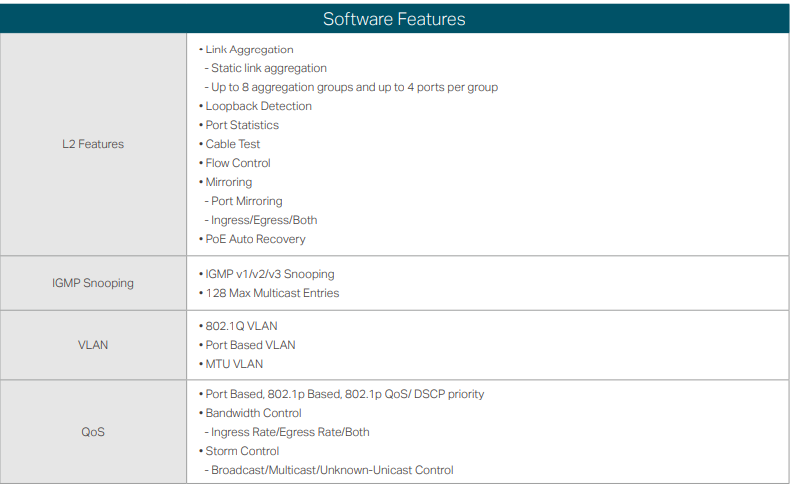Screen dimensions: 795x489
Task: Select IGMP v1/v2/v3 Snooping text
Action: click(269, 274)
